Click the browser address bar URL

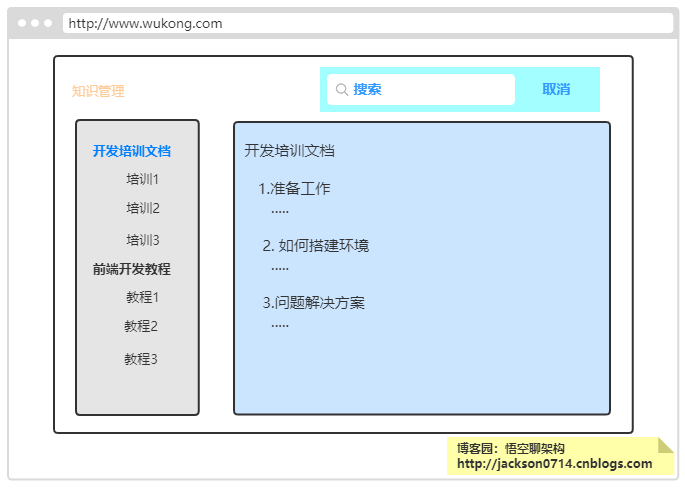pyautogui.click(x=368, y=23)
